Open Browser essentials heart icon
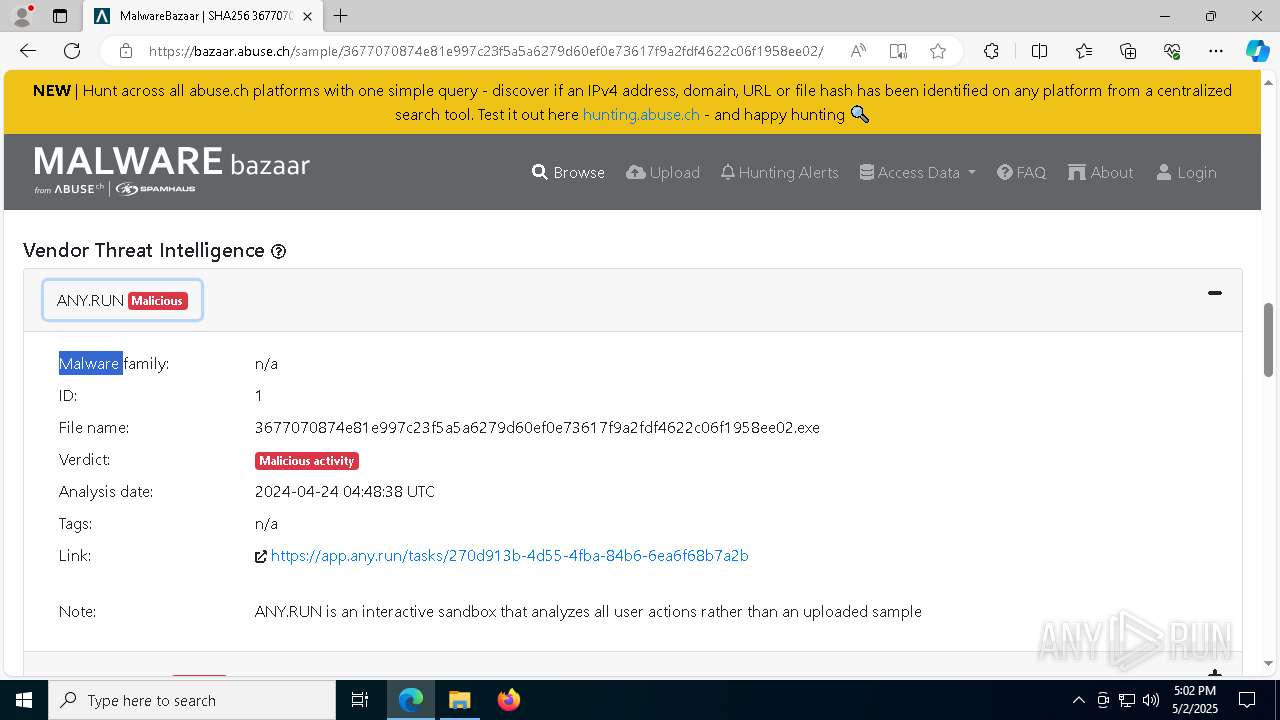Screen dimensions: 1280x720 click(x=1172, y=51)
